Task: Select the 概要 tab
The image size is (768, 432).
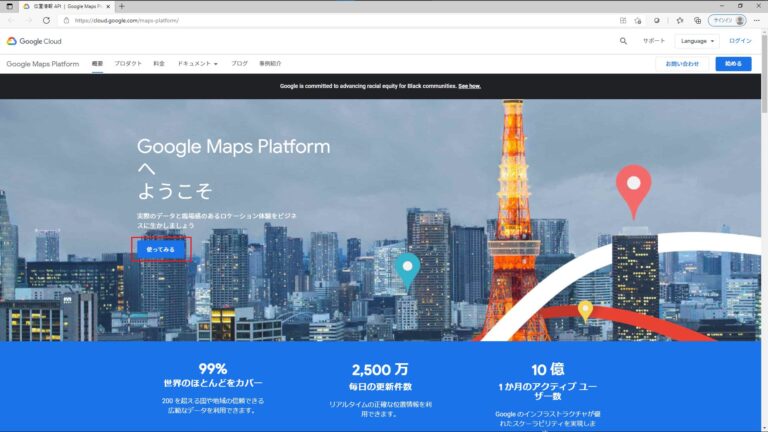Action: point(97,64)
